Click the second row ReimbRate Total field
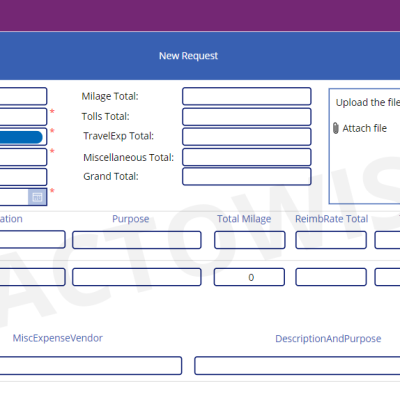The image size is (400, 400). (x=331, y=277)
